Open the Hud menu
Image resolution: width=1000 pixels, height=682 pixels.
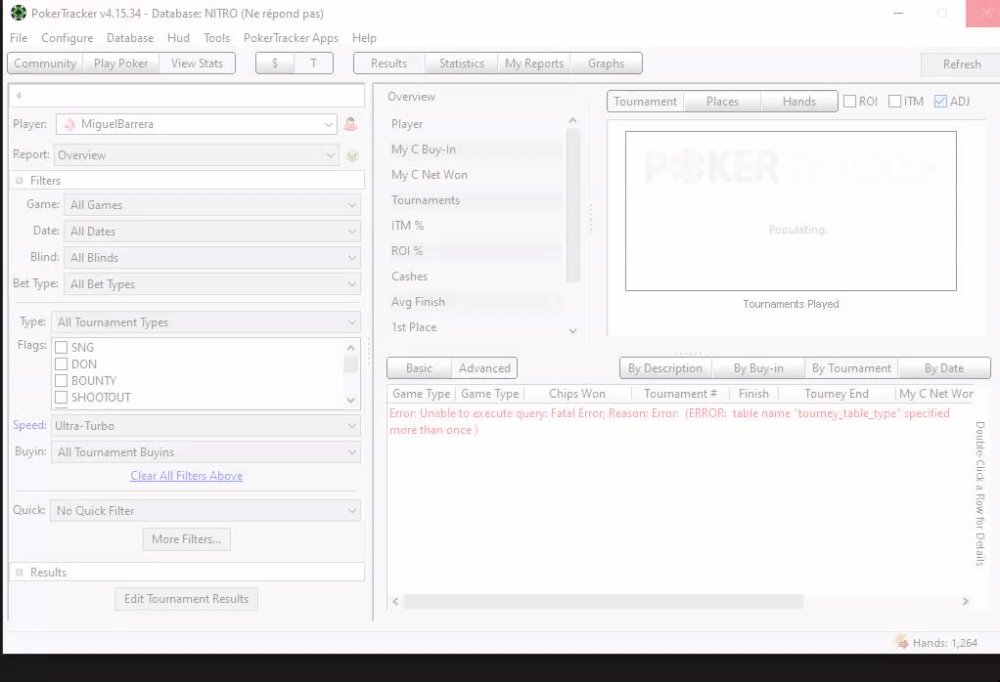[179, 38]
